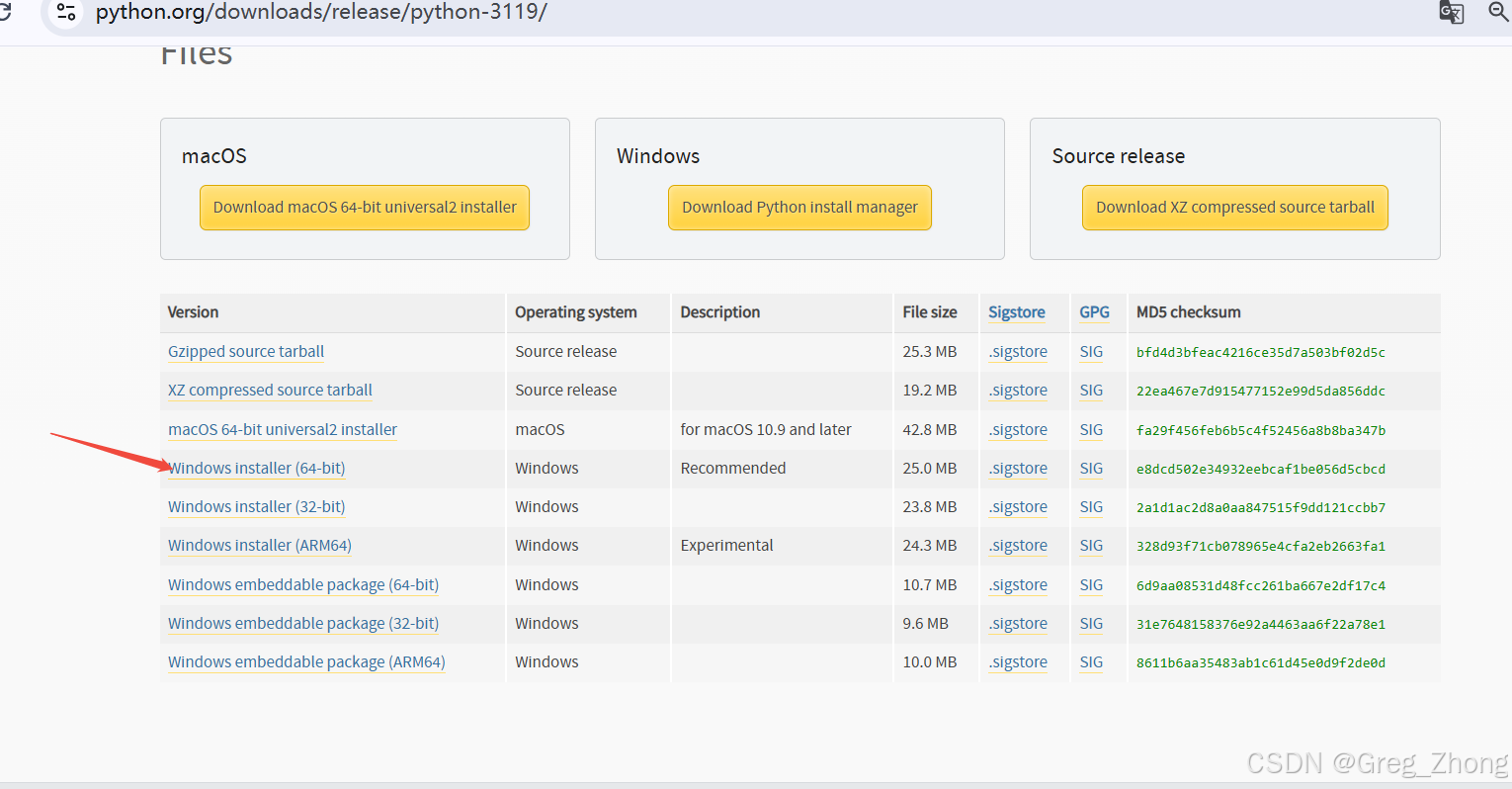Open .sigstore link for embeddable package 64-bit

pyautogui.click(x=1018, y=585)
